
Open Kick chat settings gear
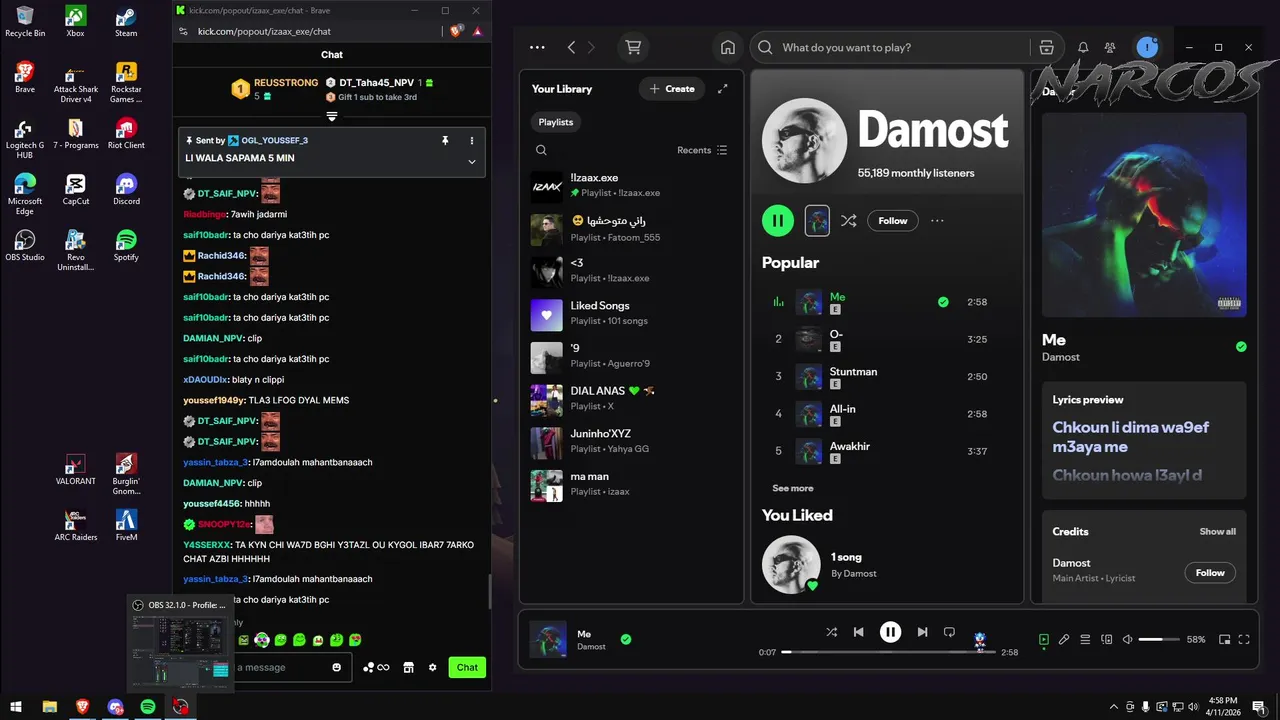point(432,667)
